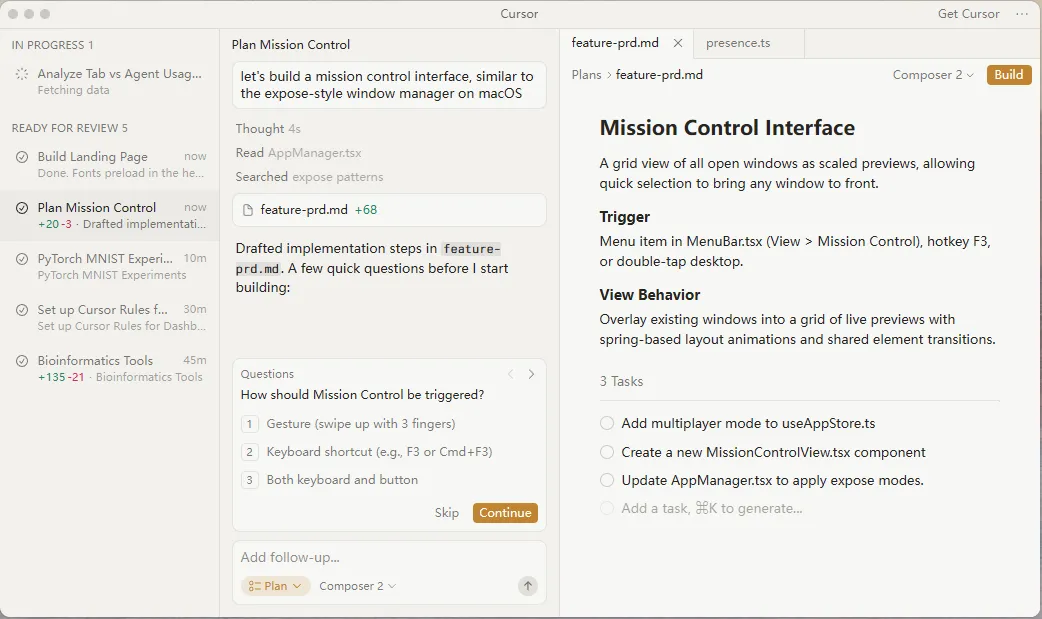Click the Continue button
Screen dimensions: 1042x619
click(x=505, y=513)
